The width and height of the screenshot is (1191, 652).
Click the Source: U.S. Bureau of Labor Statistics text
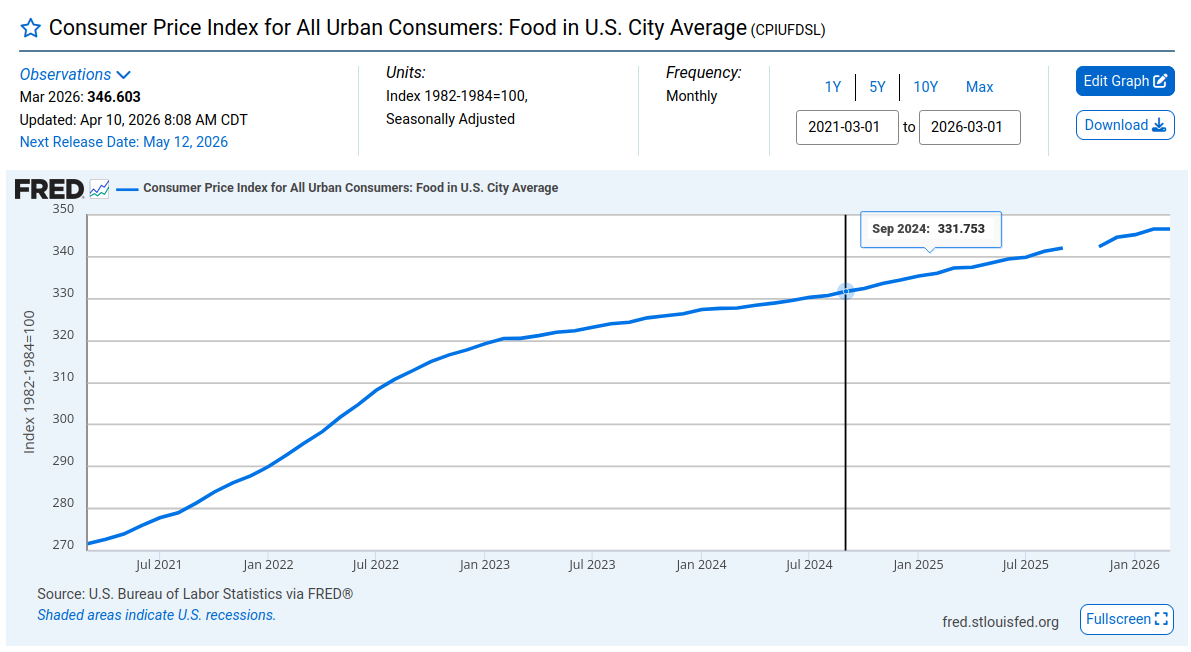click(195, 594)
